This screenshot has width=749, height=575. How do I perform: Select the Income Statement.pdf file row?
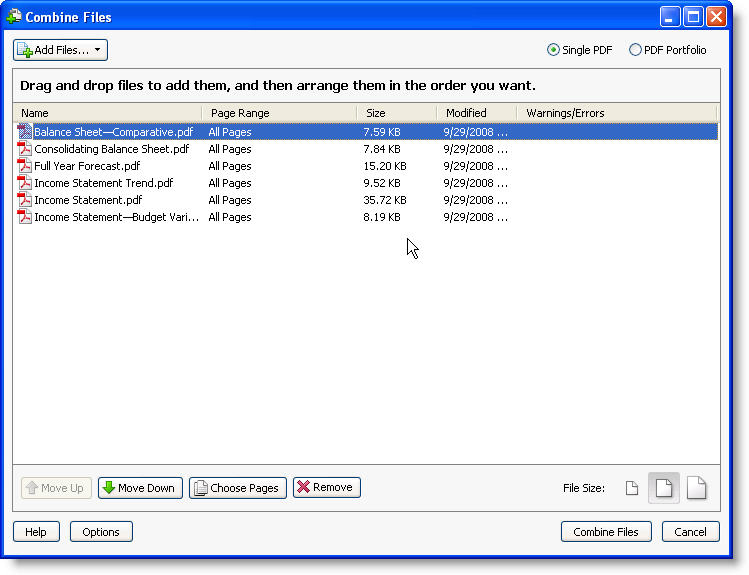point(365,200)
